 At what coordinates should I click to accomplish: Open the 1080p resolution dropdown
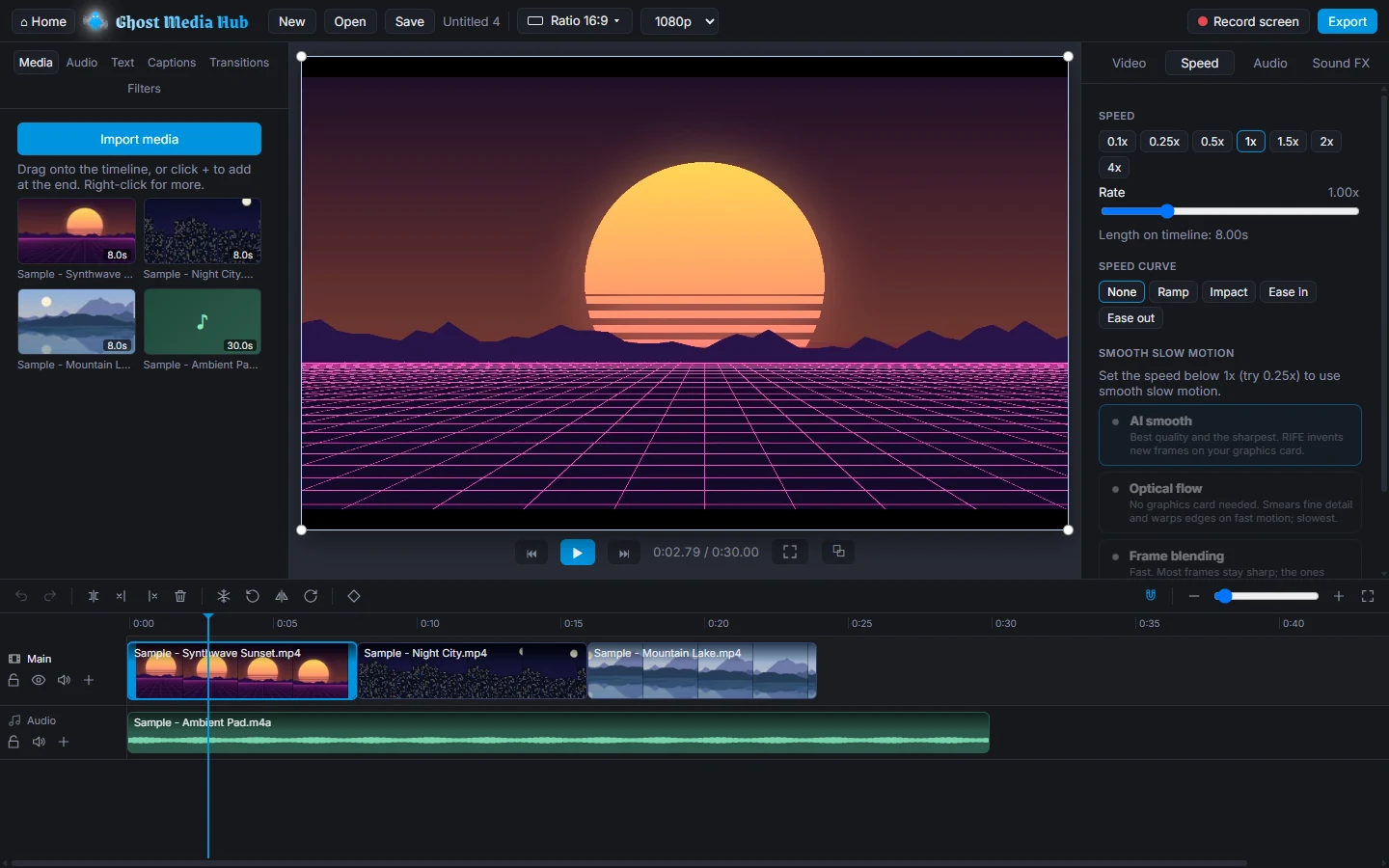[680, 21]
